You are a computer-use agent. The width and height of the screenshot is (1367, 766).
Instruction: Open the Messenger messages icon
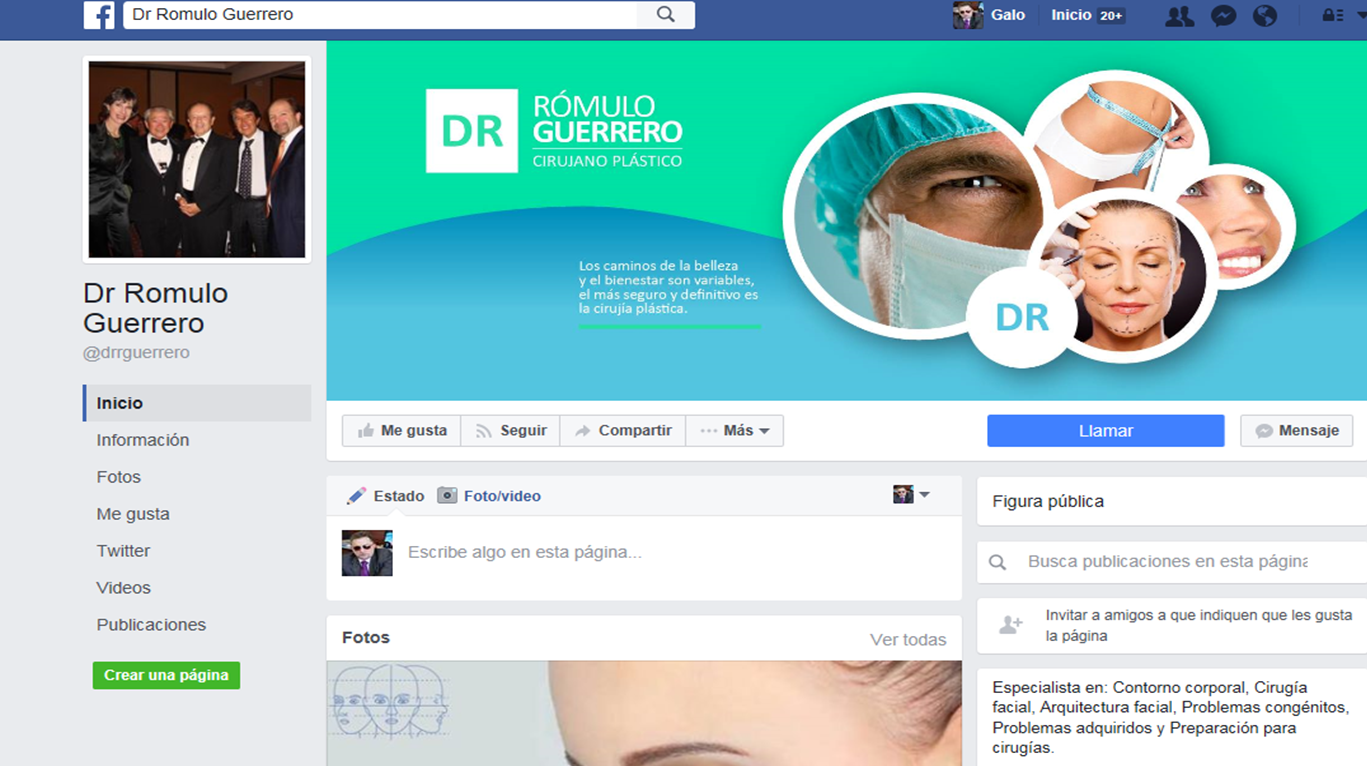[1223, 16]
